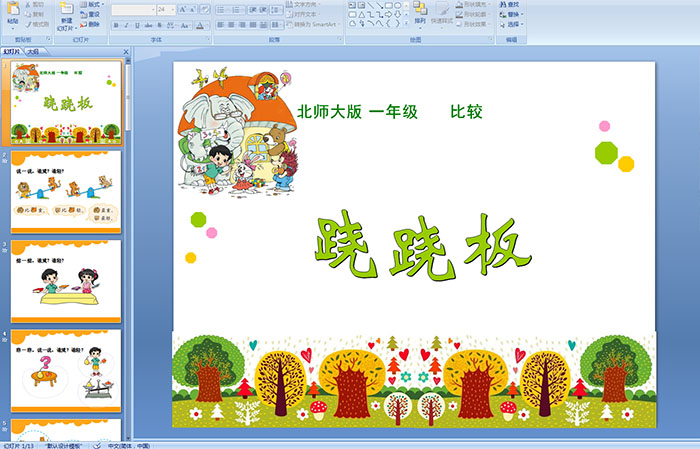
Task: Decrease list indent level
Action: [253, 9]
